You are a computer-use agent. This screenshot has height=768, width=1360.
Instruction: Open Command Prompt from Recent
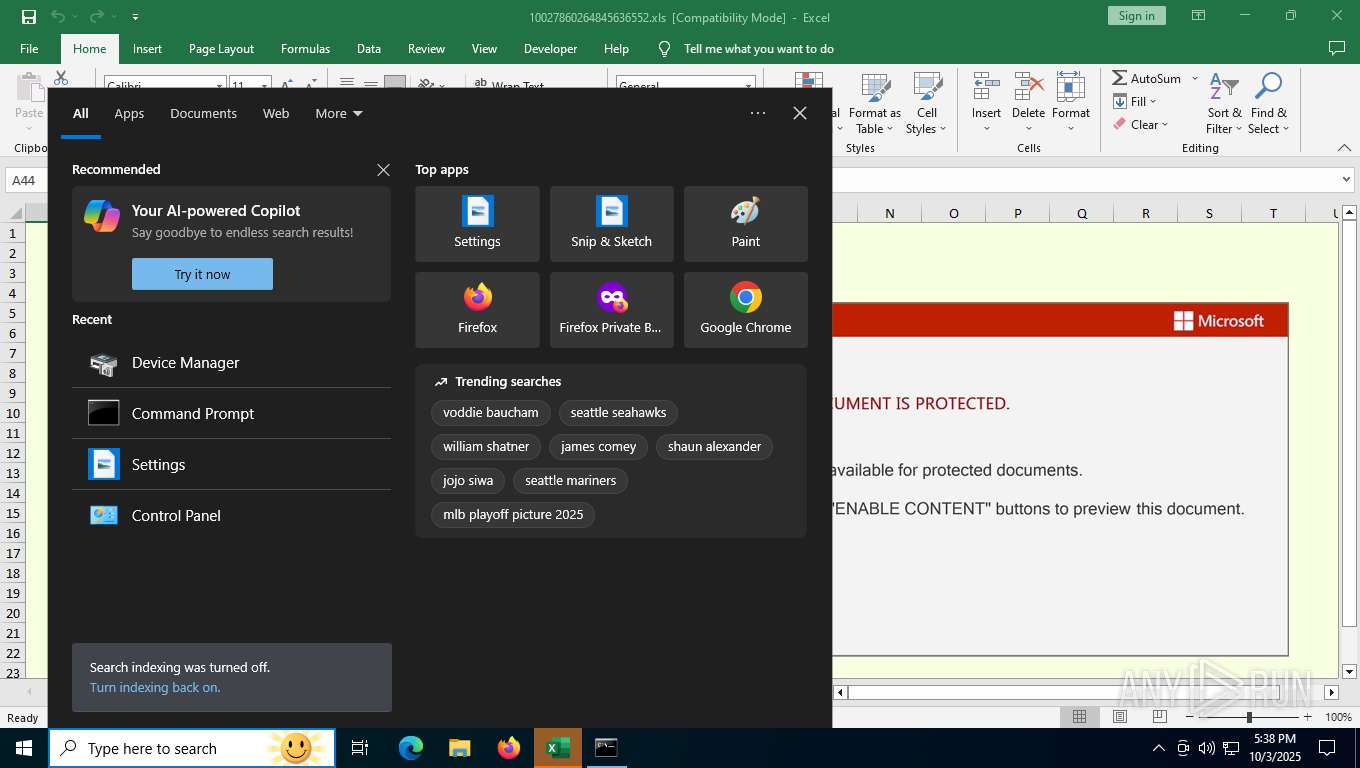[x=231, y=414]
